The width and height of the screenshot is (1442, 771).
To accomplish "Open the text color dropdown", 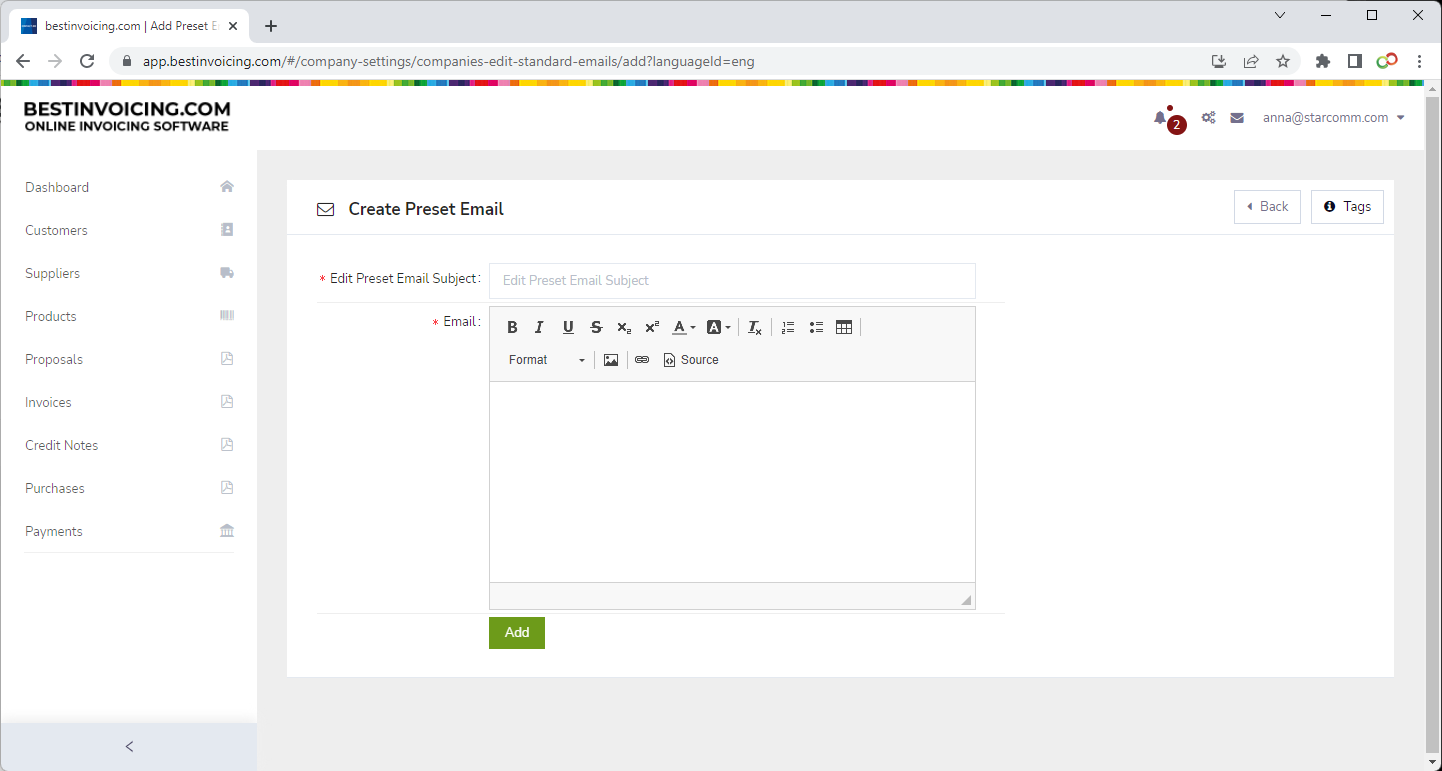I will [x=684, y=328].
